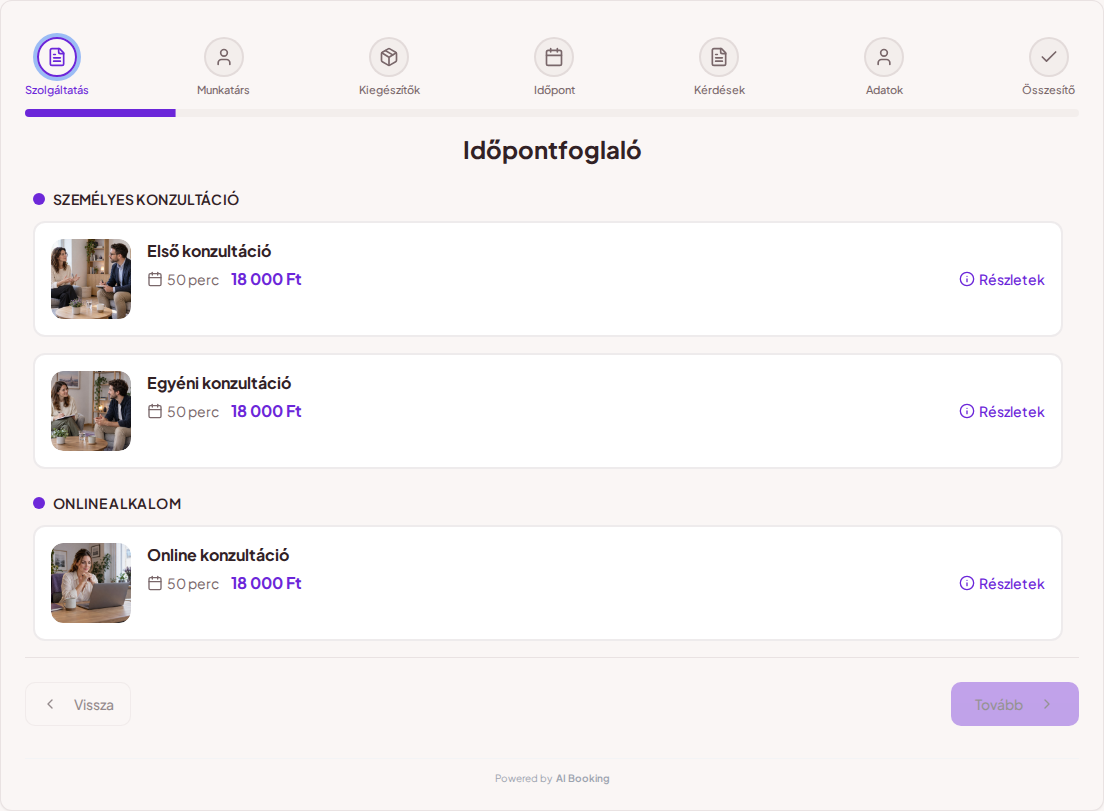Click the Időpontfoglaló page title
Screen dimensions: 1104x811
tap(552, 151)
